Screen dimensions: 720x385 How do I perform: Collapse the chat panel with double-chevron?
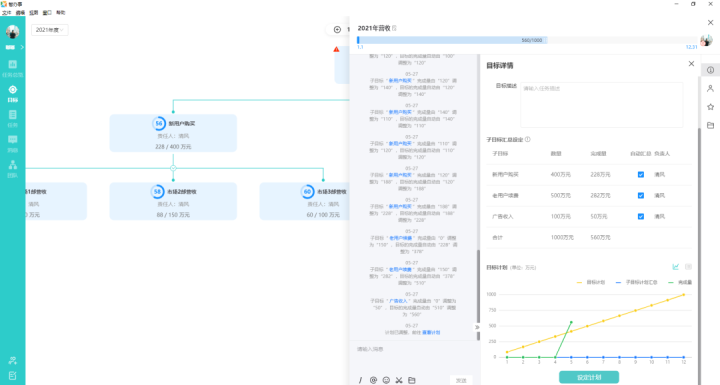coord(477,327)
